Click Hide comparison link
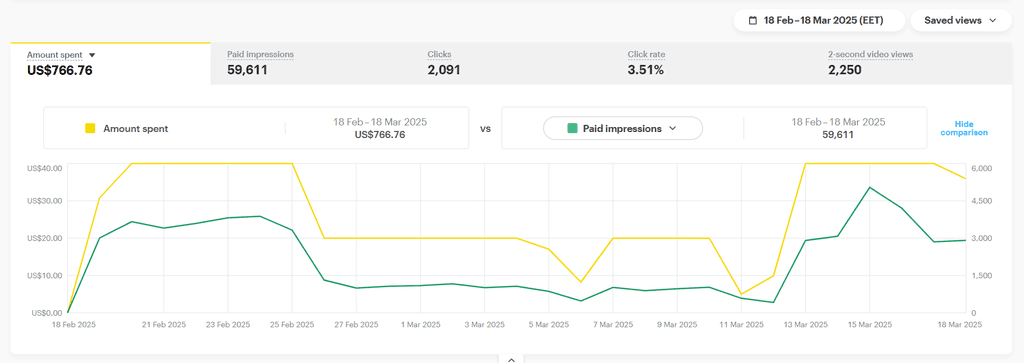 point(963,128)
